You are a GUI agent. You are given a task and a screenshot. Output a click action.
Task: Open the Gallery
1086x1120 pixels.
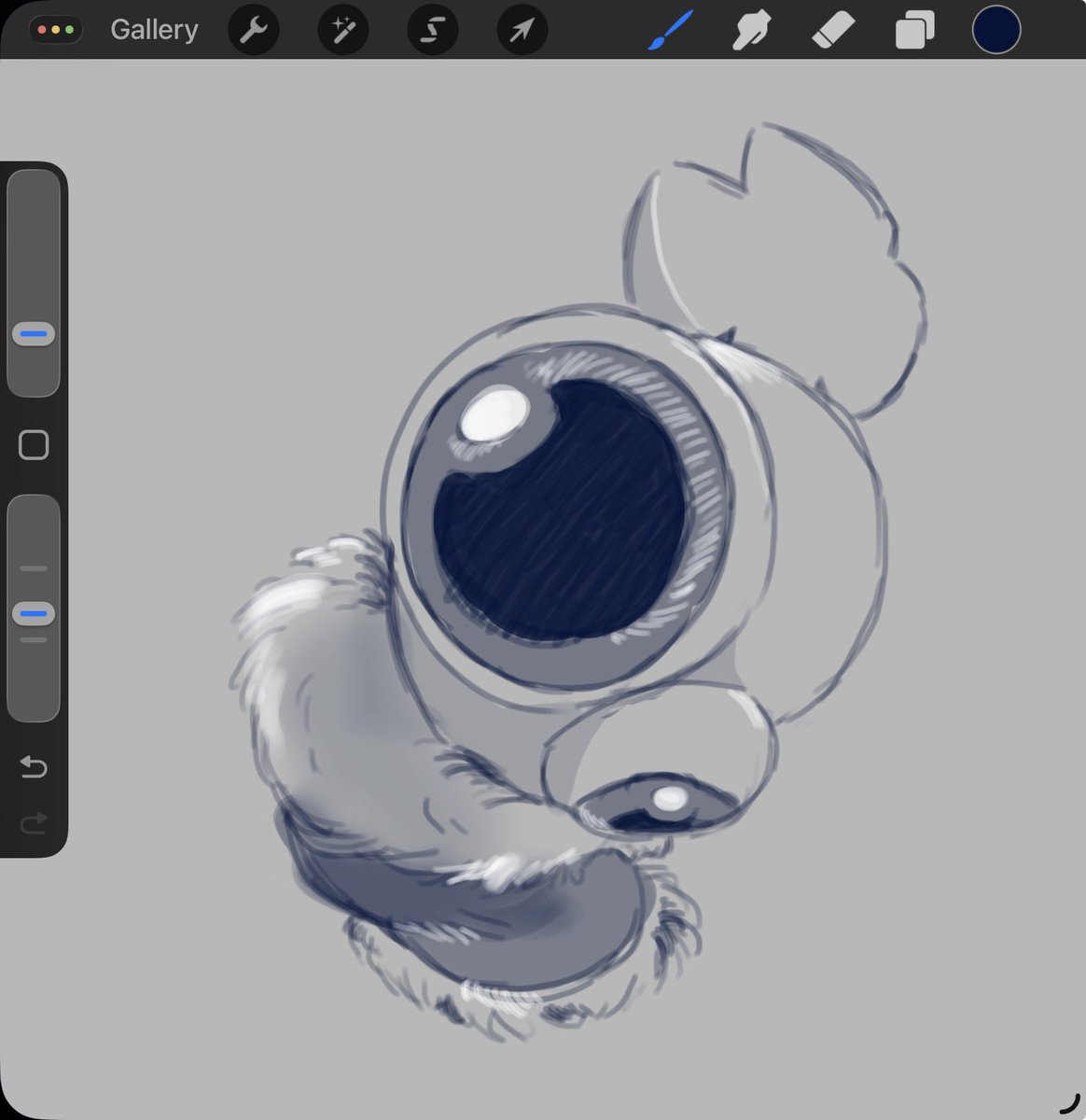tap(154, 30)
